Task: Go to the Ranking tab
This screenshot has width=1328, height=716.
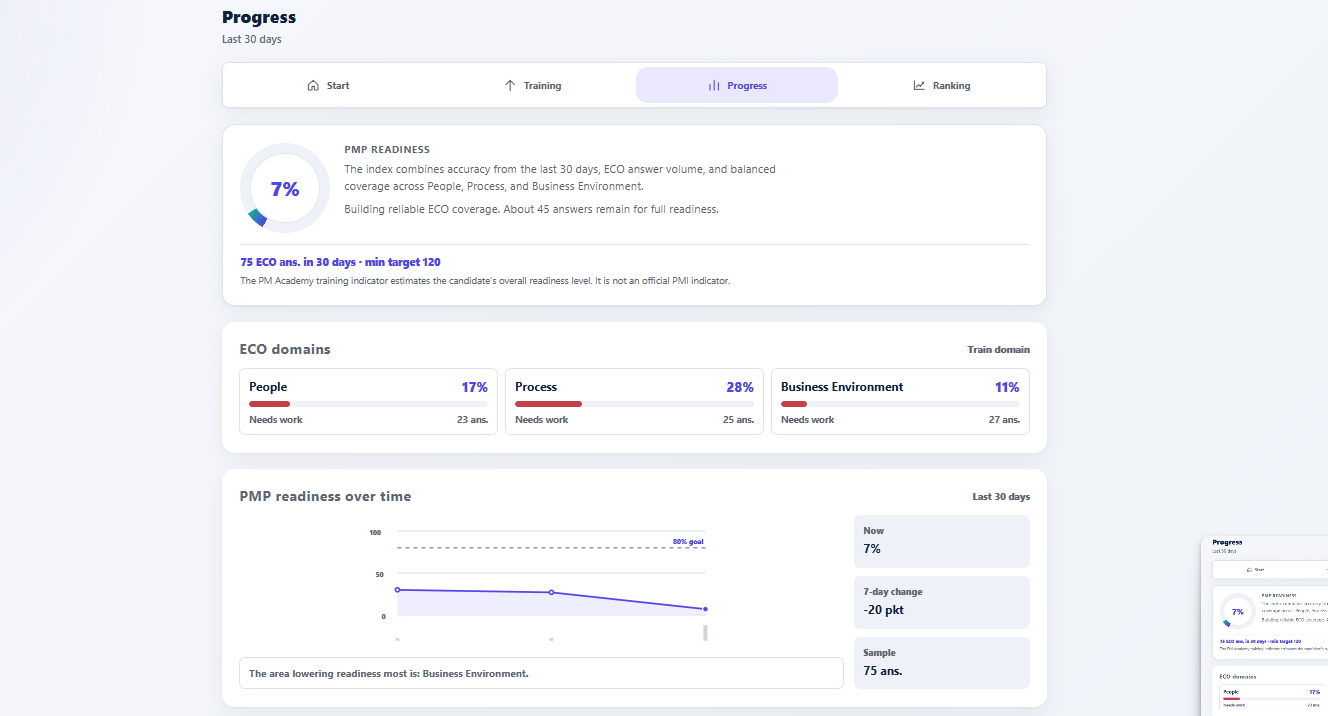Action: [941, 86]
